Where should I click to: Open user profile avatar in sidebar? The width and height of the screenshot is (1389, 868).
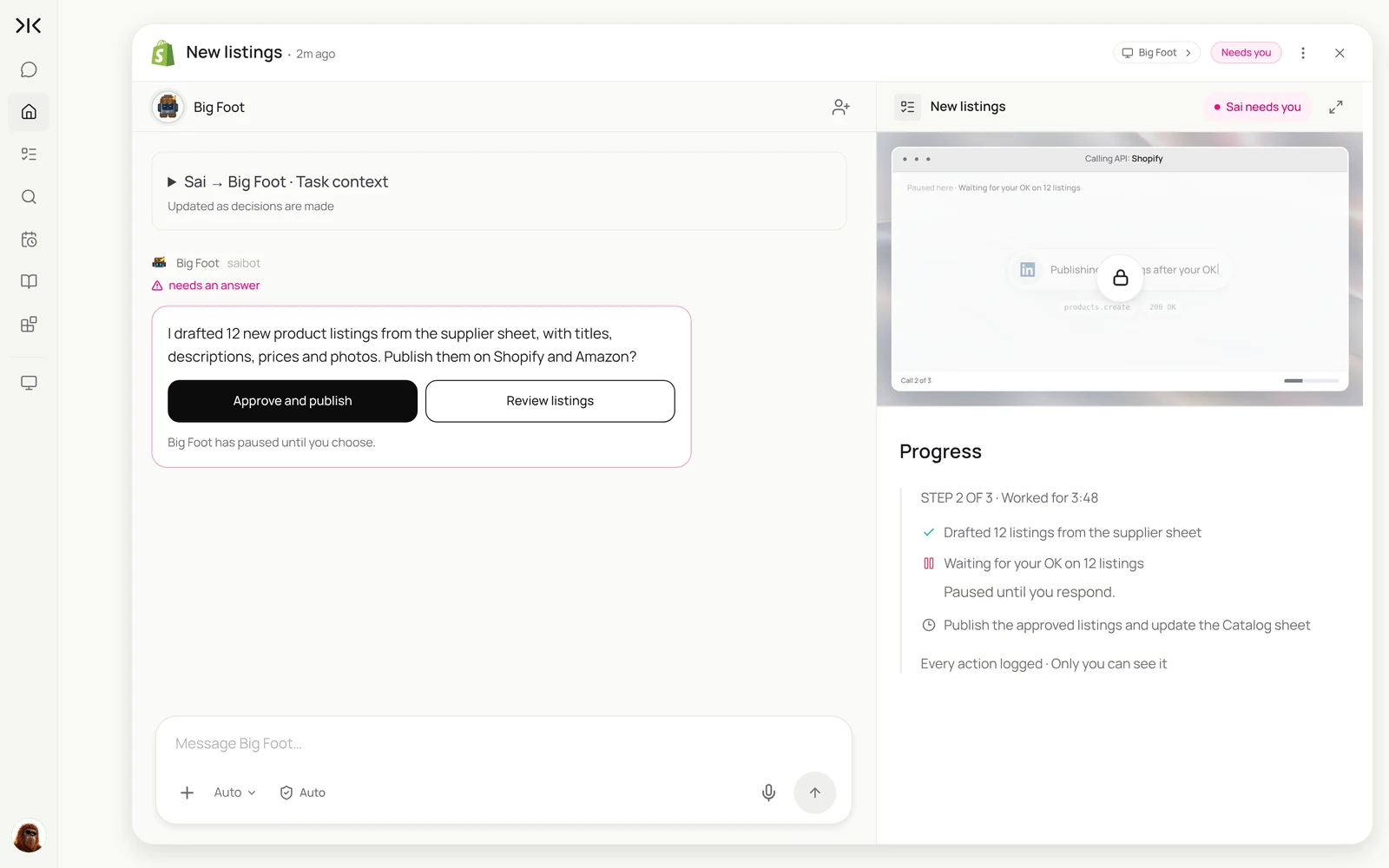click(29, 837)
